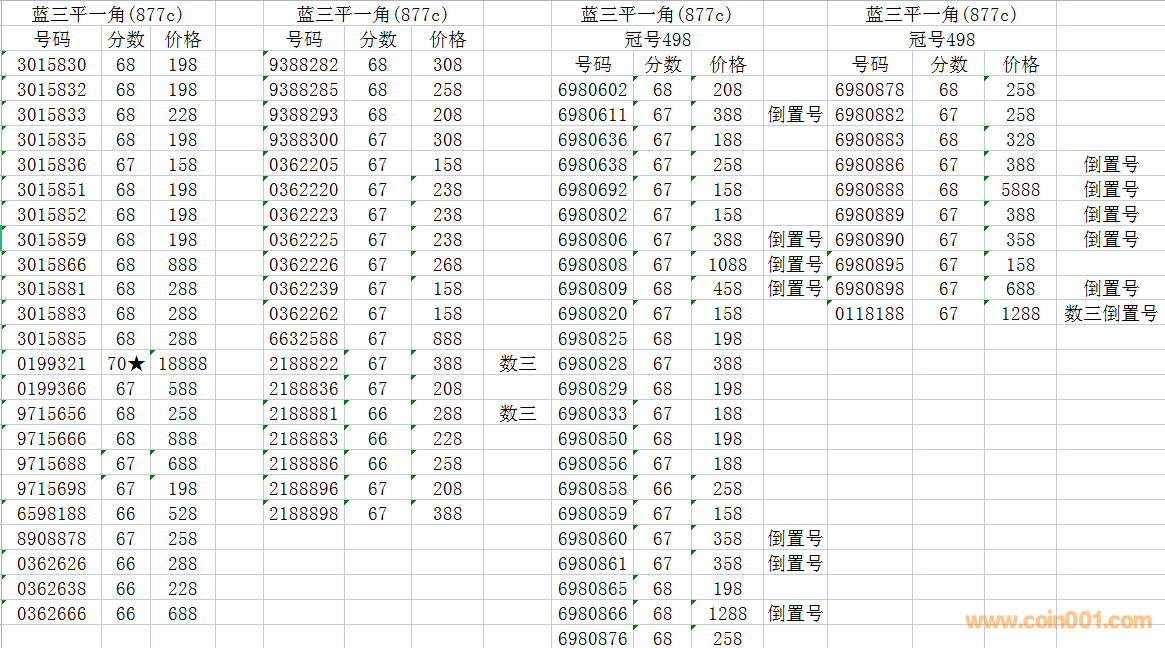The image size is (1165, 648).
Task: Click serial number cell 0362666
Action: point(52,613)
